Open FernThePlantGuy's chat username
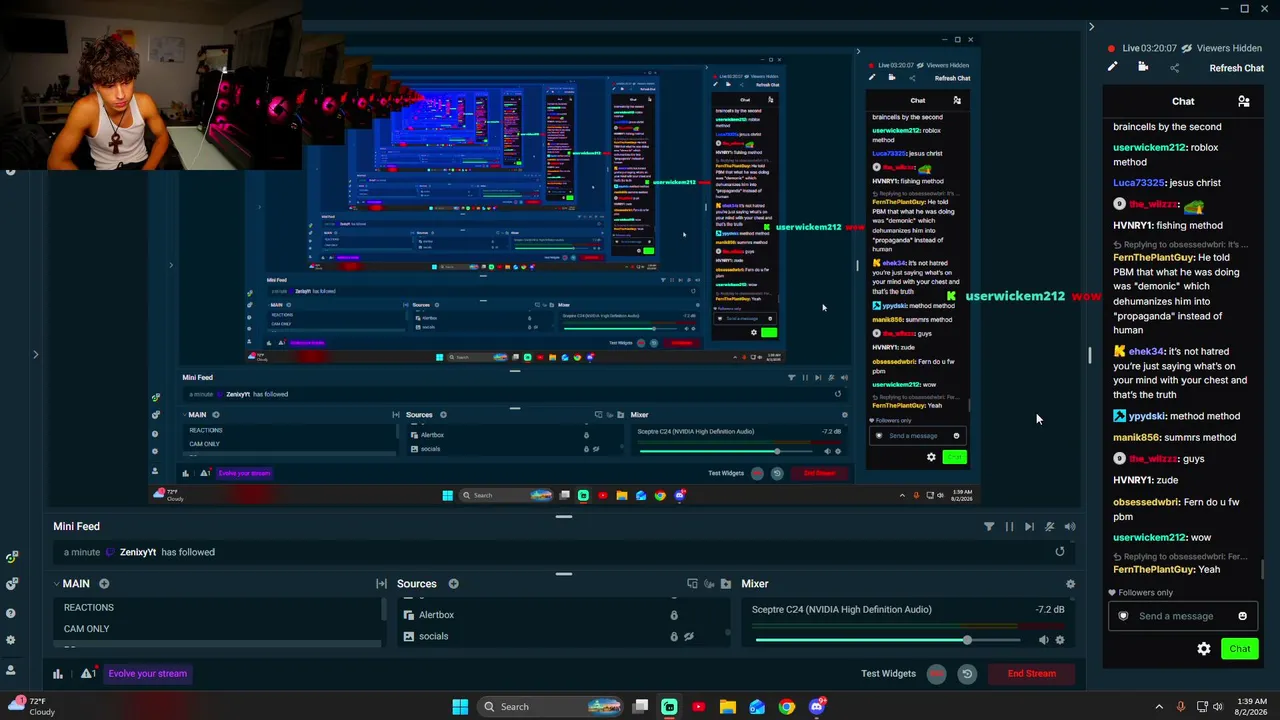Viewport: 1280px width, 720px height. coord(1154,569)
